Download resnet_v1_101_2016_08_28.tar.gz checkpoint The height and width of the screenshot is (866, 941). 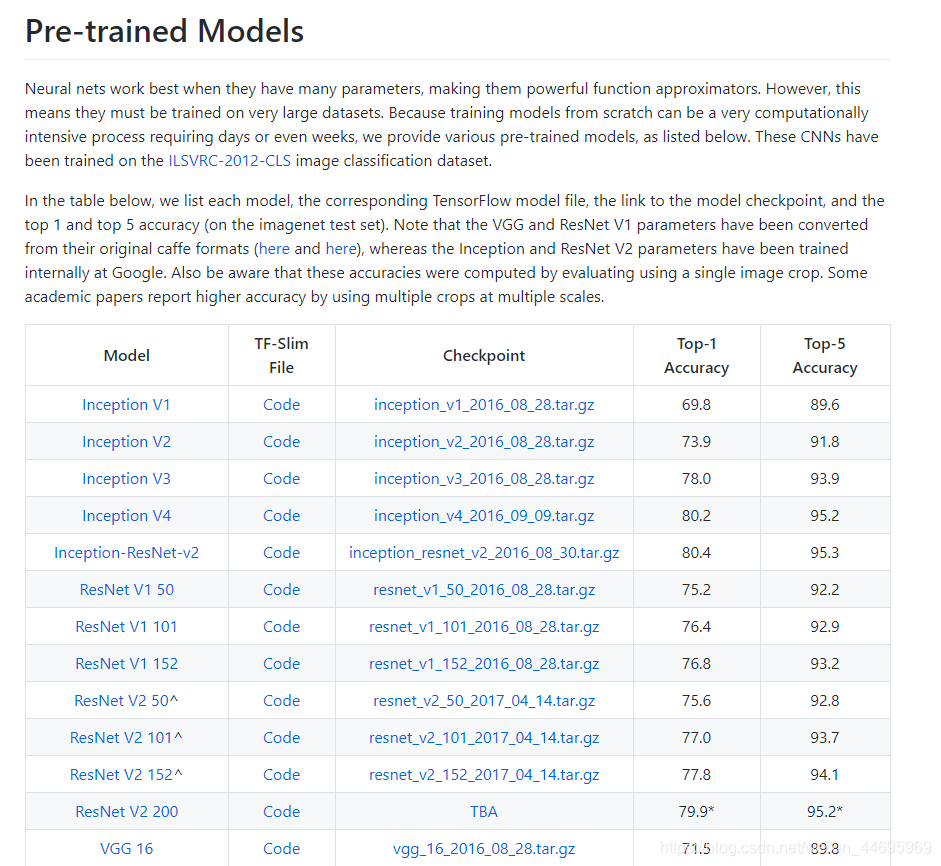(x=484, y=627)
